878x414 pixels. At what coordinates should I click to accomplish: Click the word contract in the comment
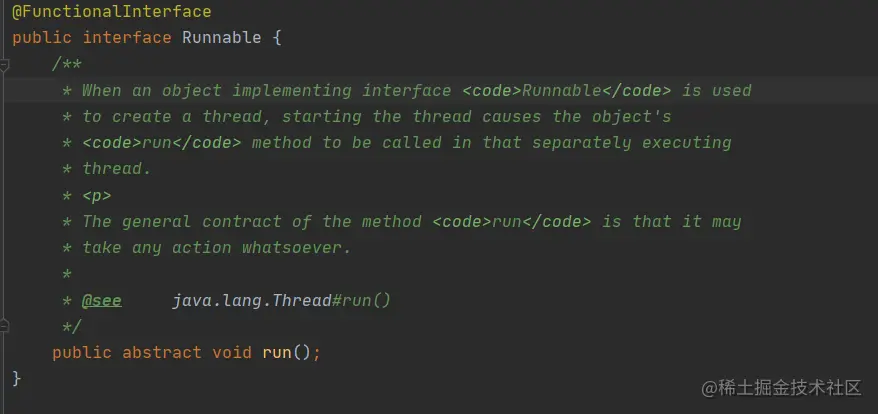coord(242,222)
